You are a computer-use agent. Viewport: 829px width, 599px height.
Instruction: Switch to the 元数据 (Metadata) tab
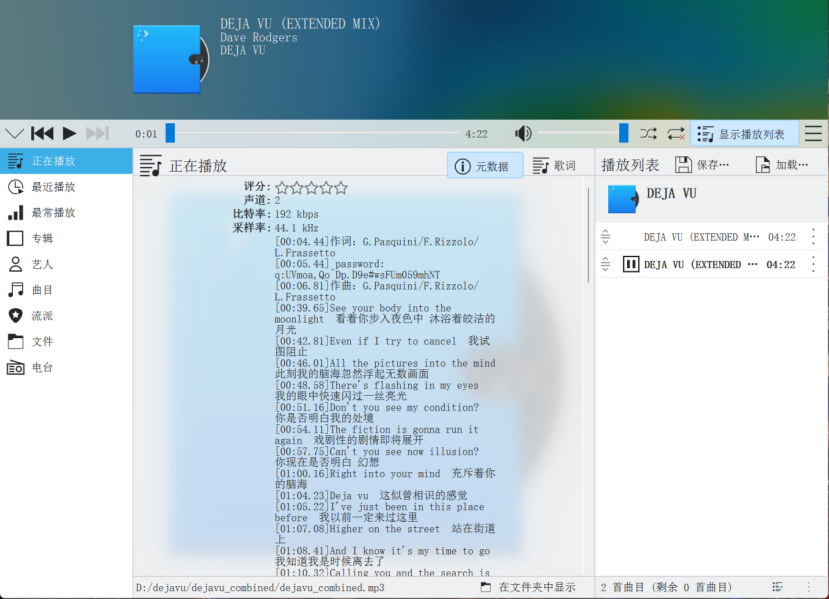click(x=485, y=166)
